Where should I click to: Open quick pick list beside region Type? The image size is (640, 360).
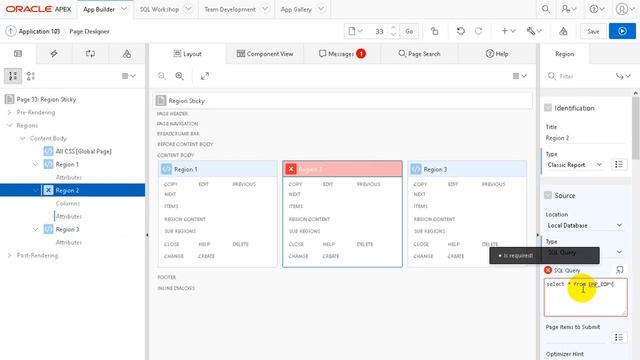pos(619,164)
